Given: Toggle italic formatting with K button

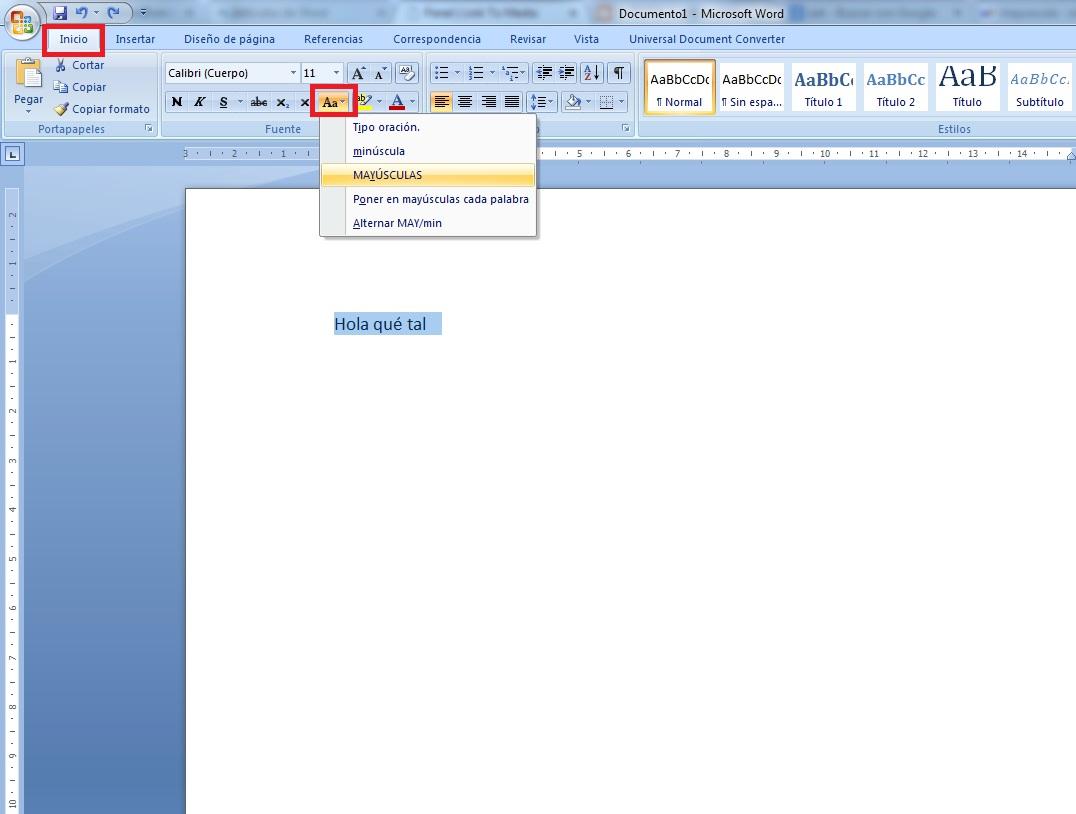Looking at the screenshot, I should pos(200,102).
